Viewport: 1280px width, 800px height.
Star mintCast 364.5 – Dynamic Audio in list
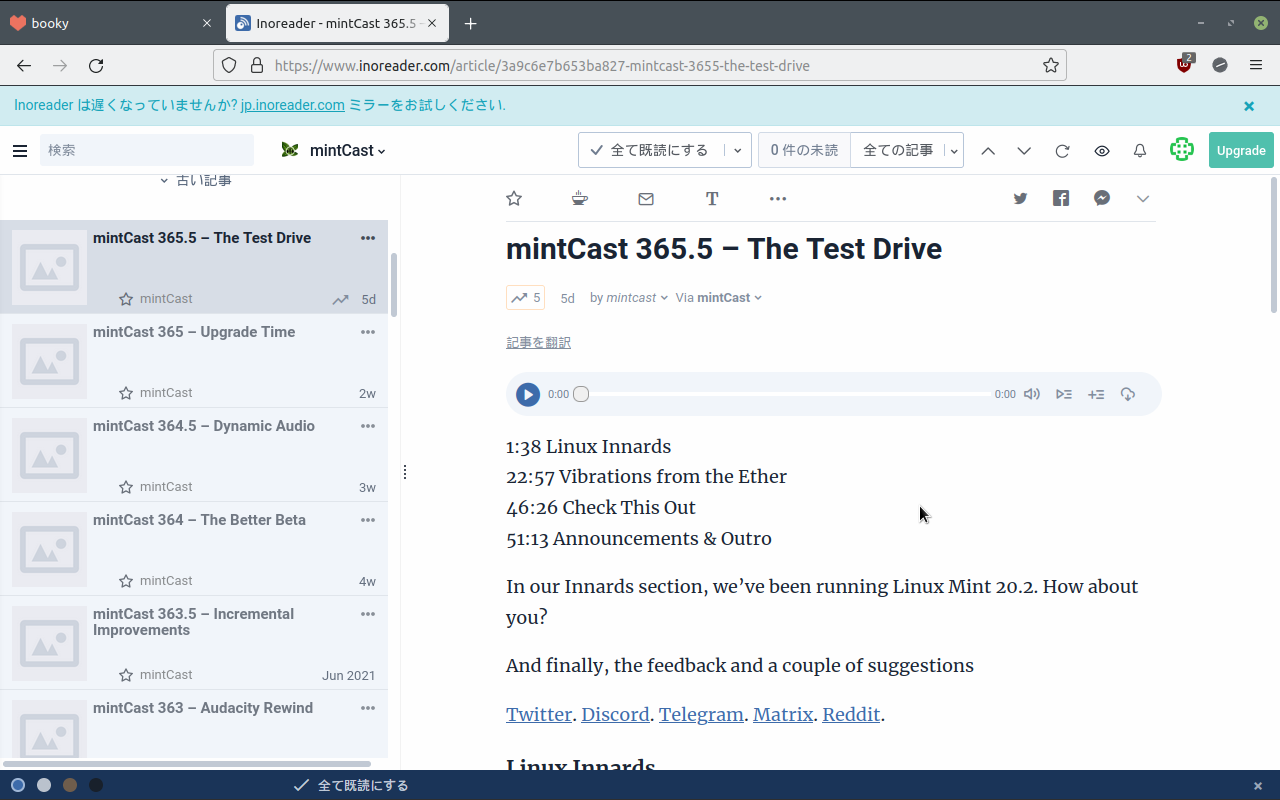pyautogui.click(x=126, y=487)
